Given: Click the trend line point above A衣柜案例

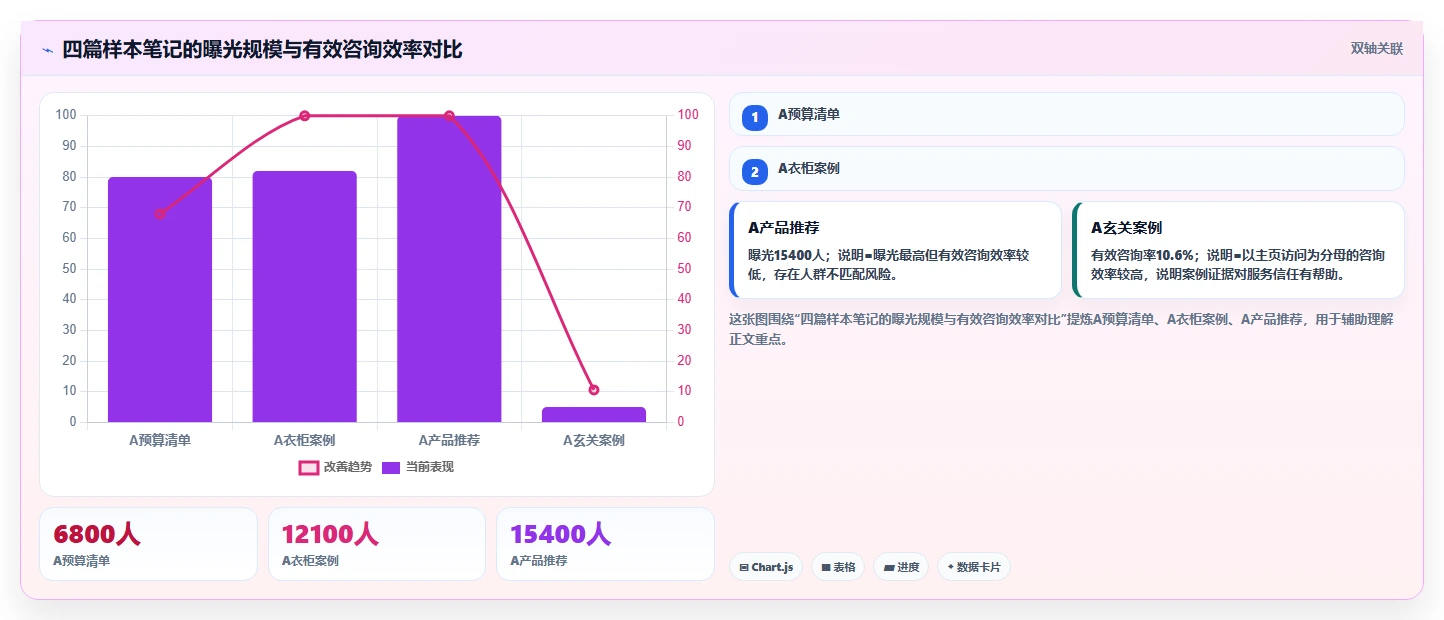Looking at the screenshot, I should coord(305,116).
